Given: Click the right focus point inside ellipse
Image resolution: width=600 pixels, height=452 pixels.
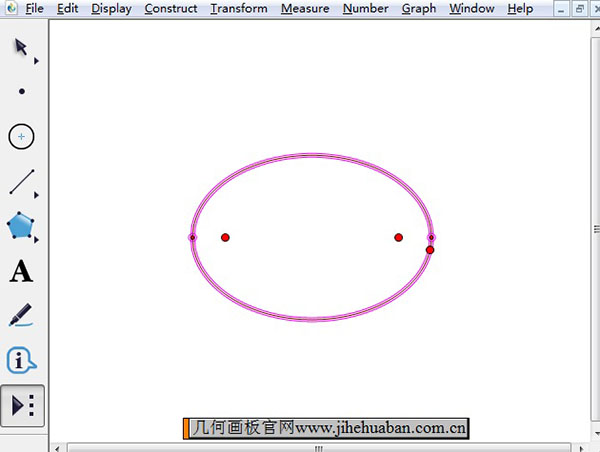Looking at the screenshot, I should pos(398,238).
